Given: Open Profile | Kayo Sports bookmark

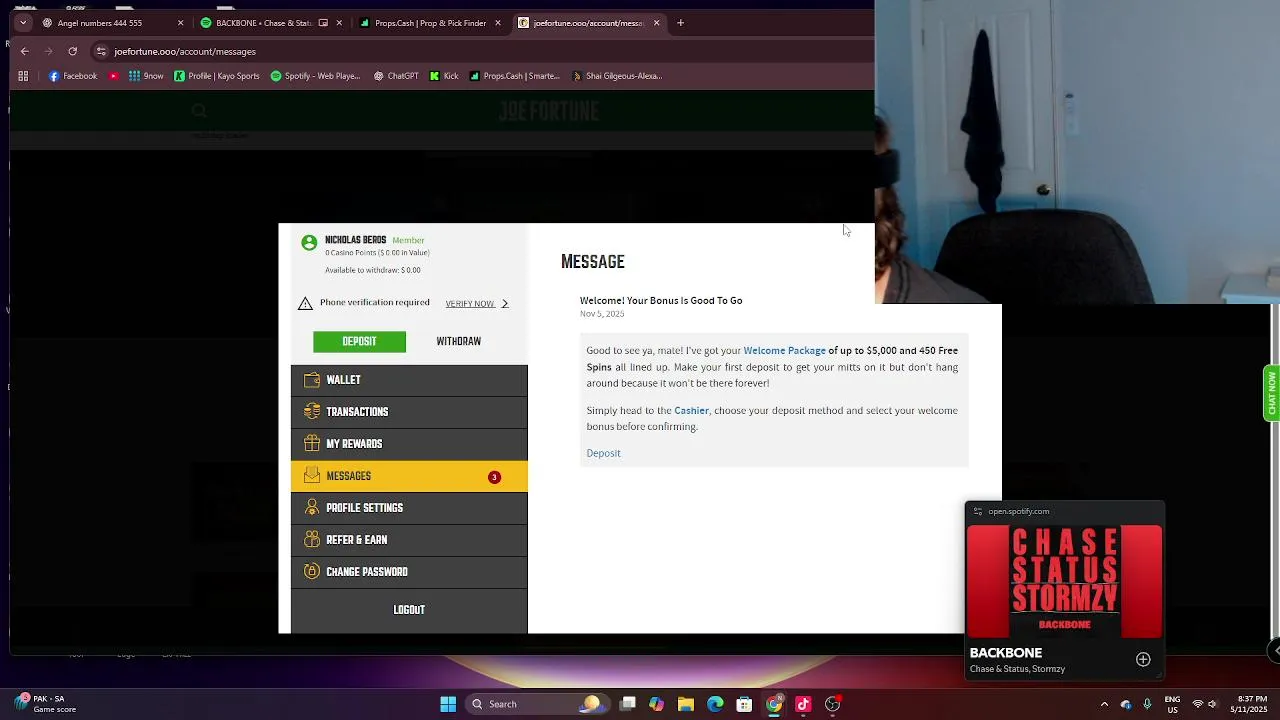Looking at the screenshot, I should [217, 76].
